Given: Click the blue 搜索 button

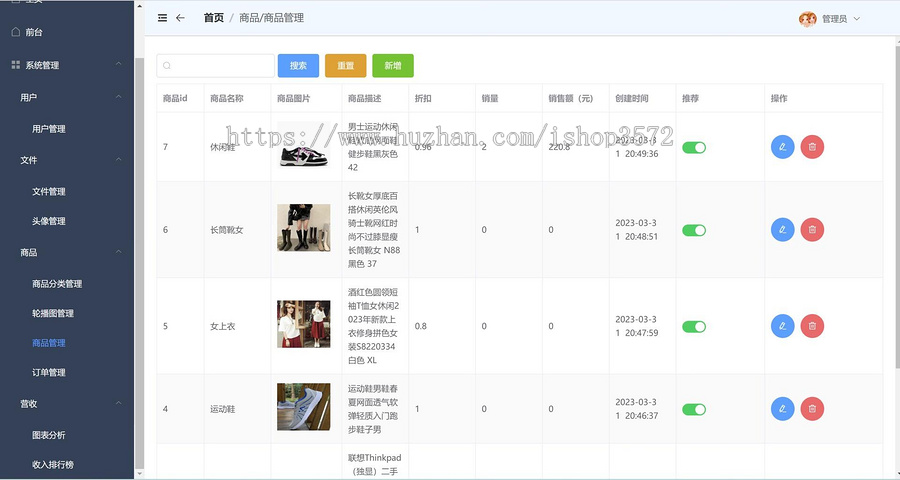Looking at the screenshot, I should coord(298,65).
